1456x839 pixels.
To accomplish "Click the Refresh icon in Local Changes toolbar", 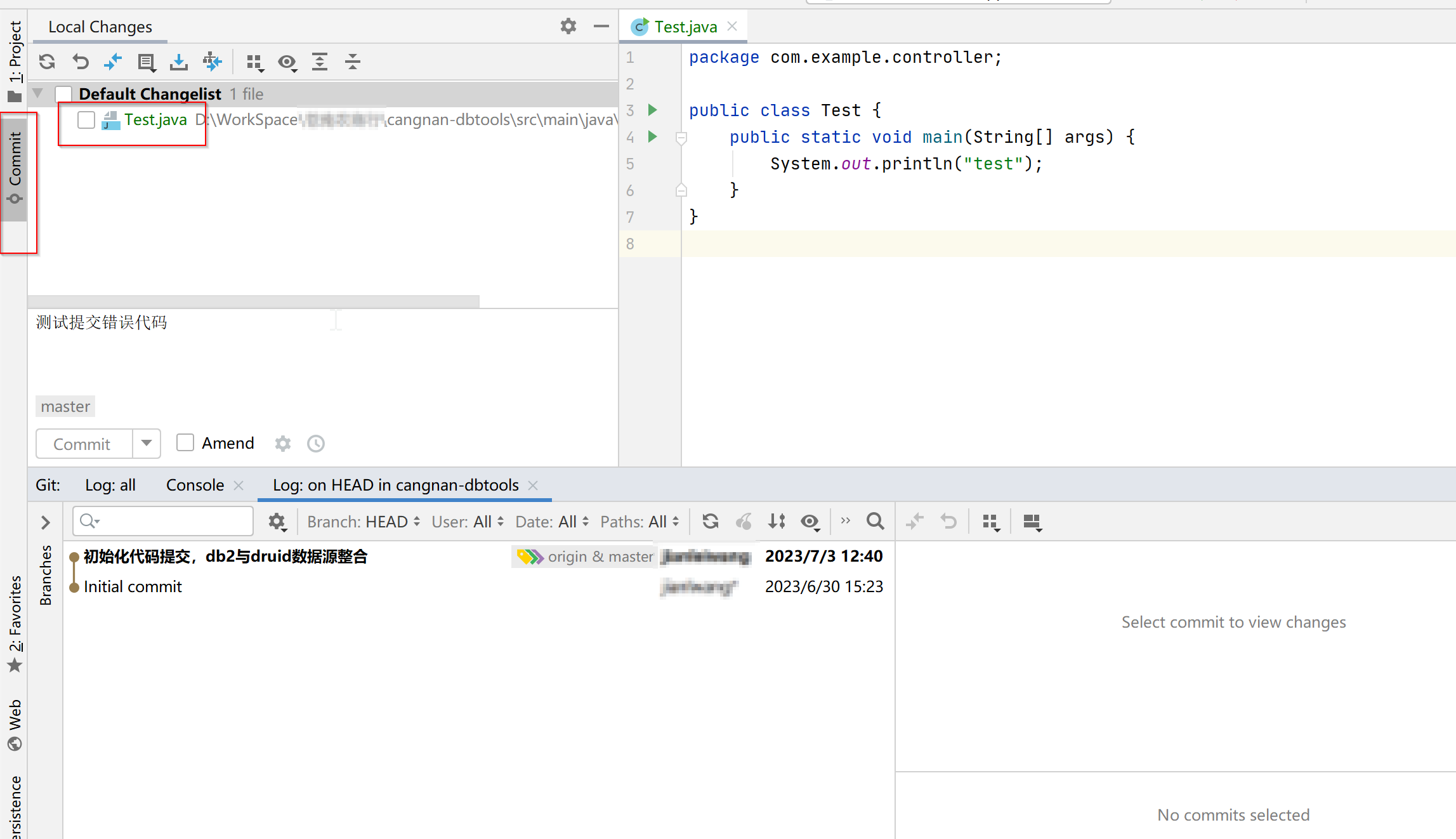I will (x=47, y=62).
